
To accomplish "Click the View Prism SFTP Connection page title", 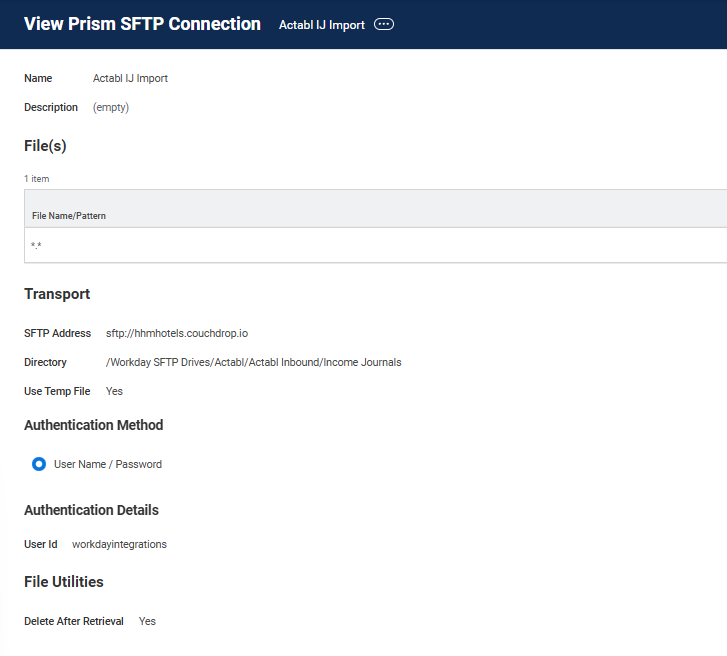I will (142, 24).
